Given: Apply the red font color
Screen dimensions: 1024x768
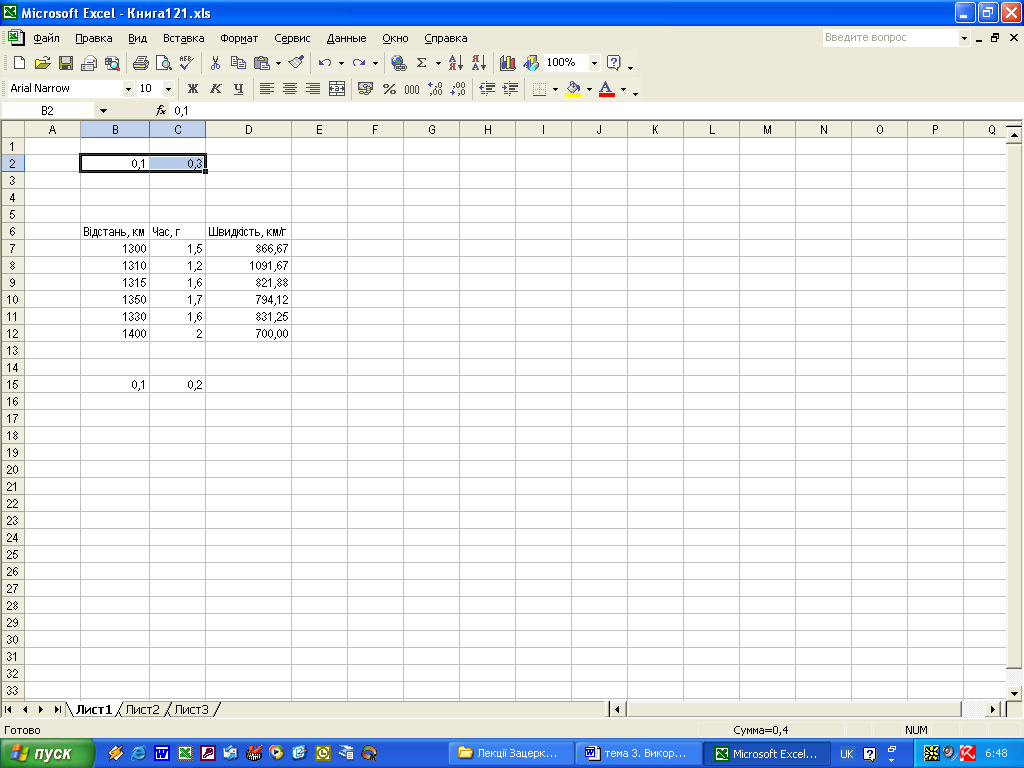Looking at the screenshot, I should coord(607,89).
